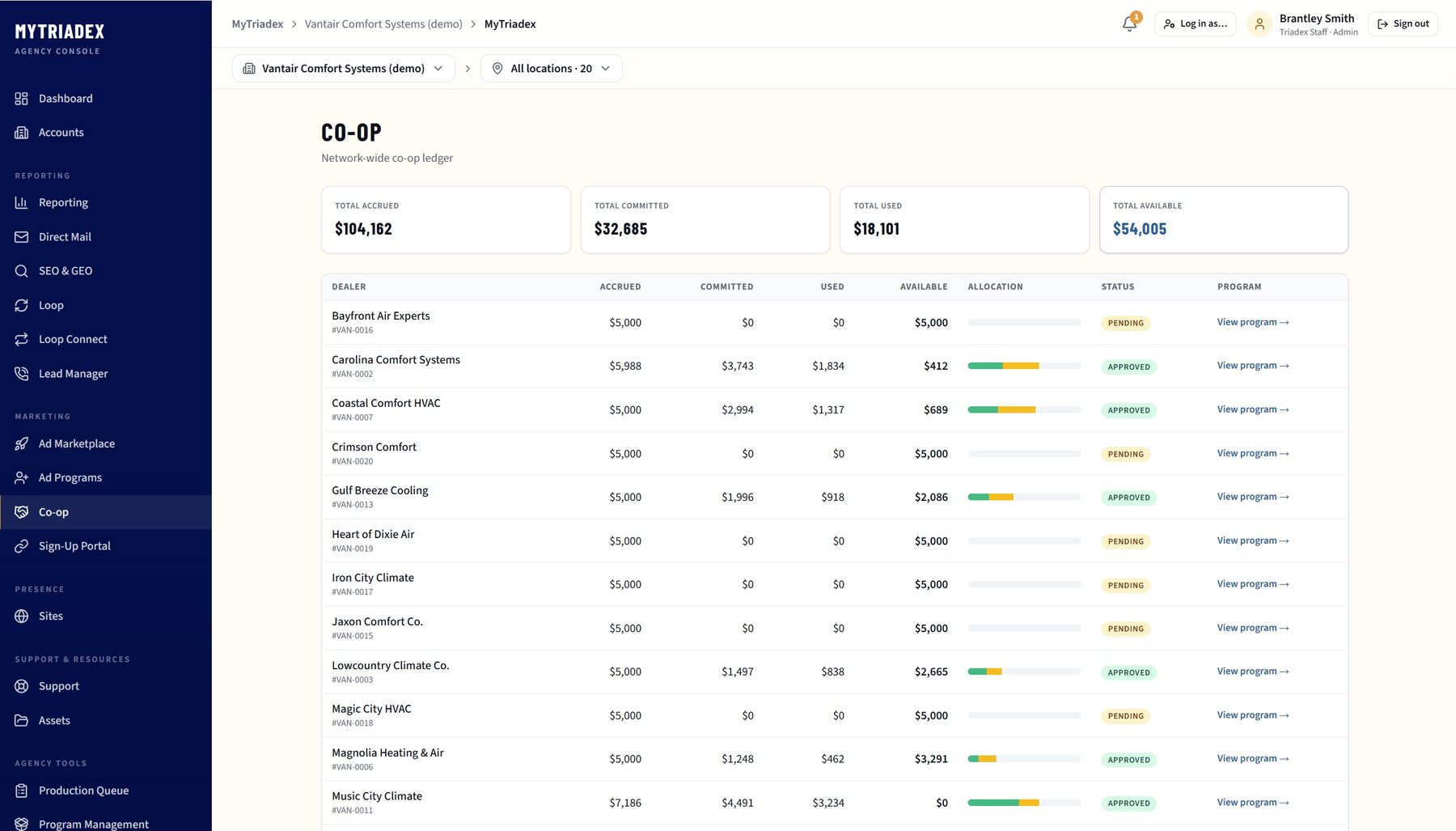Click the Loop Connect arrows icon

[22, 339]
